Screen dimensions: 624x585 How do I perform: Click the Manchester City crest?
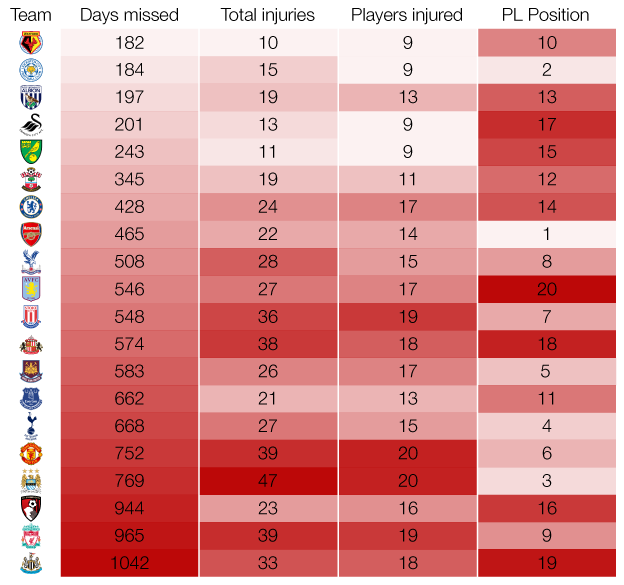pyautogui.click(x=31, y=480)
